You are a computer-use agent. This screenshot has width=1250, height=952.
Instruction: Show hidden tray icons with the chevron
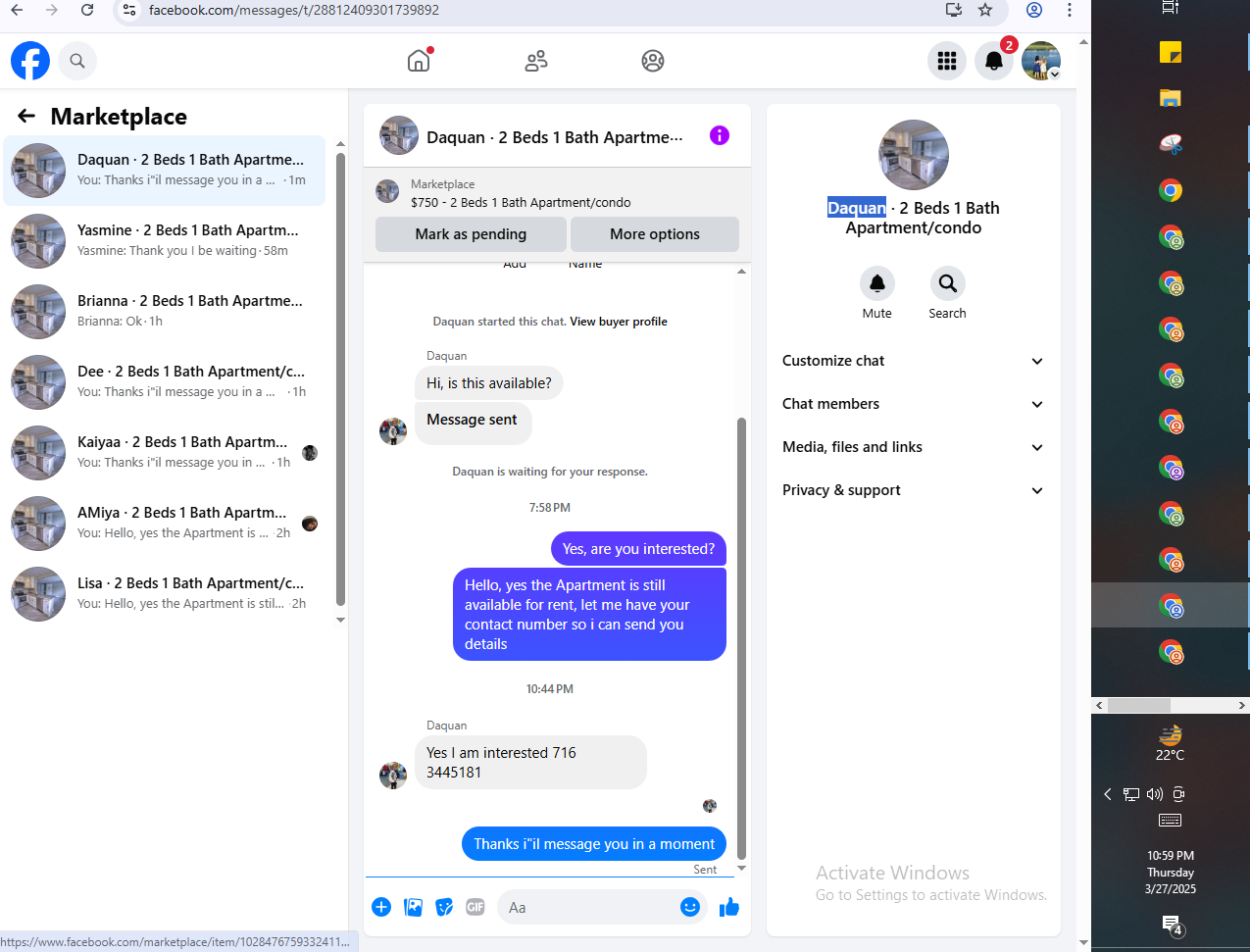click(1108, 794)
